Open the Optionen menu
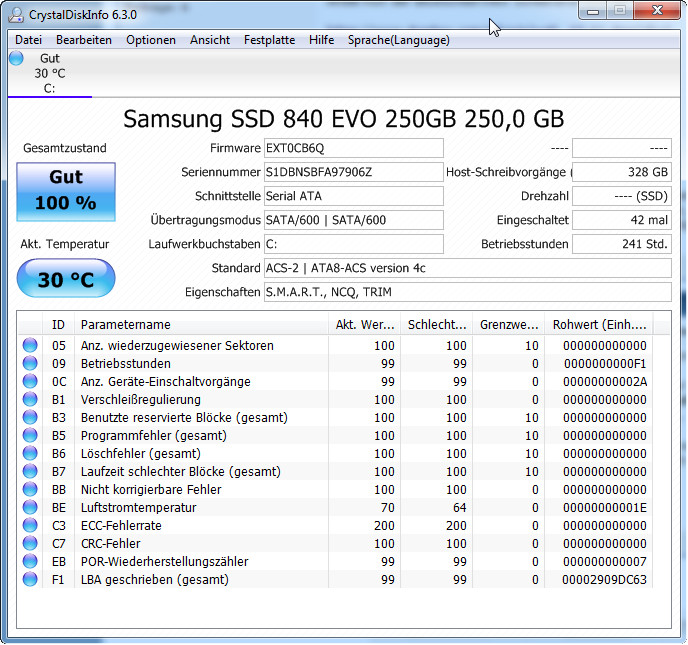 point(151,40)
